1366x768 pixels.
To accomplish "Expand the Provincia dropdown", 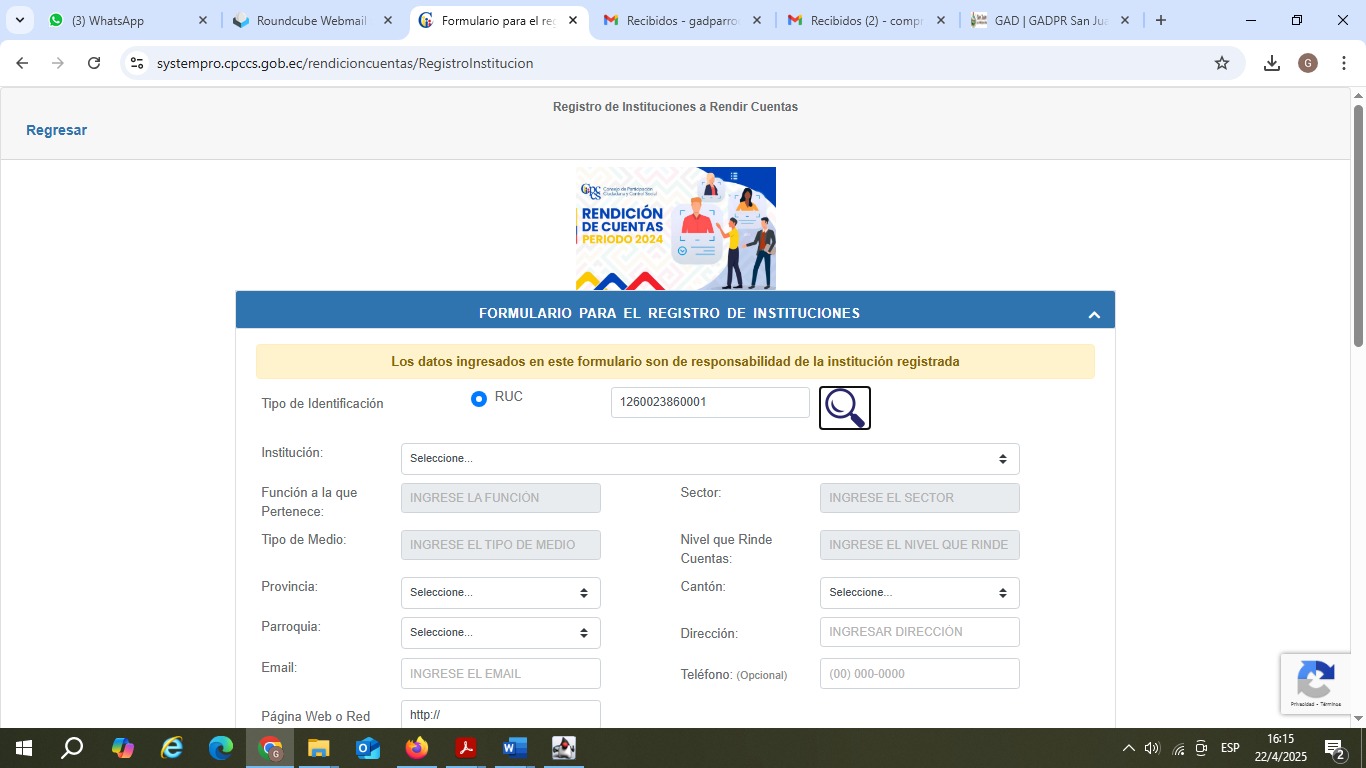I will click(x=500, y=593).
